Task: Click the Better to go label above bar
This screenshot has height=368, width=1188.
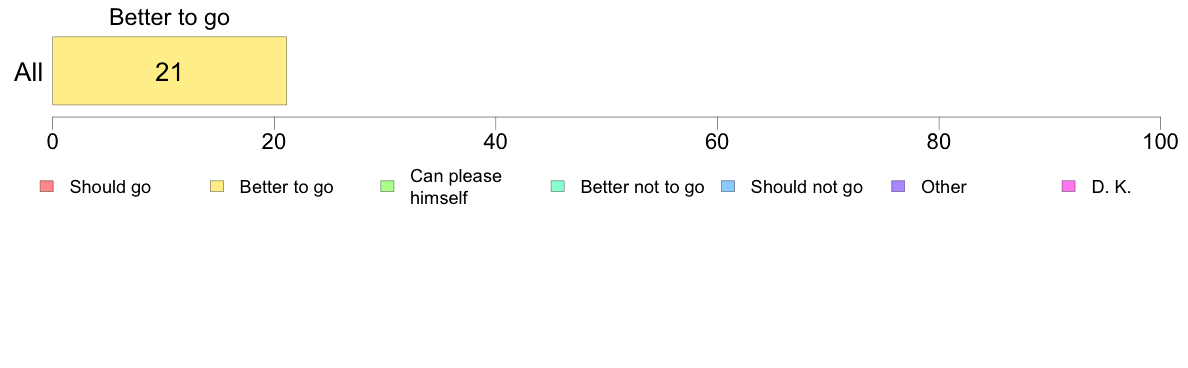Action: (169, 18)
